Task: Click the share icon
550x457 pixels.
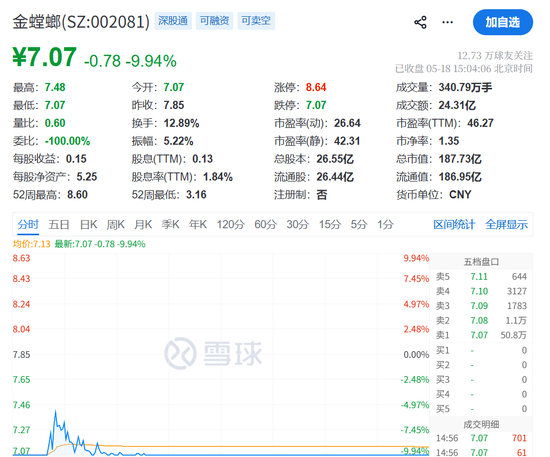Action: 420,22
